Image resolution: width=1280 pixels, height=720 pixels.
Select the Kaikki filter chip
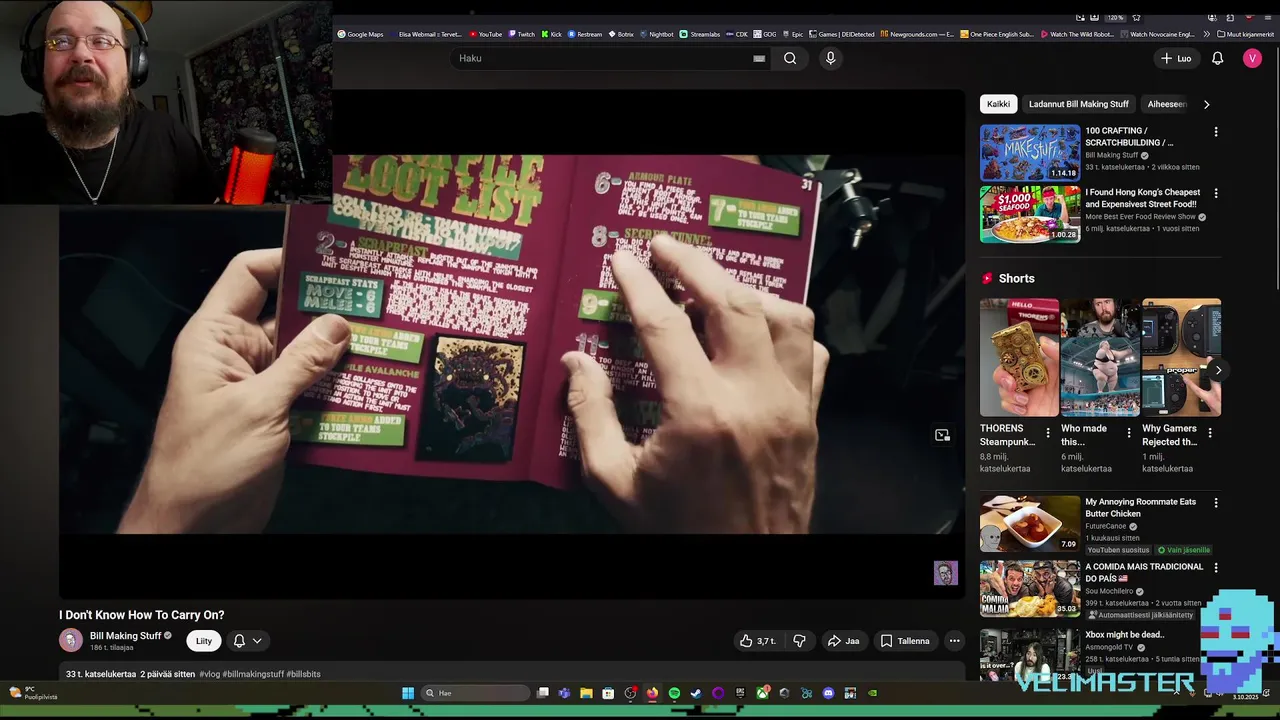tap(998, 104)
